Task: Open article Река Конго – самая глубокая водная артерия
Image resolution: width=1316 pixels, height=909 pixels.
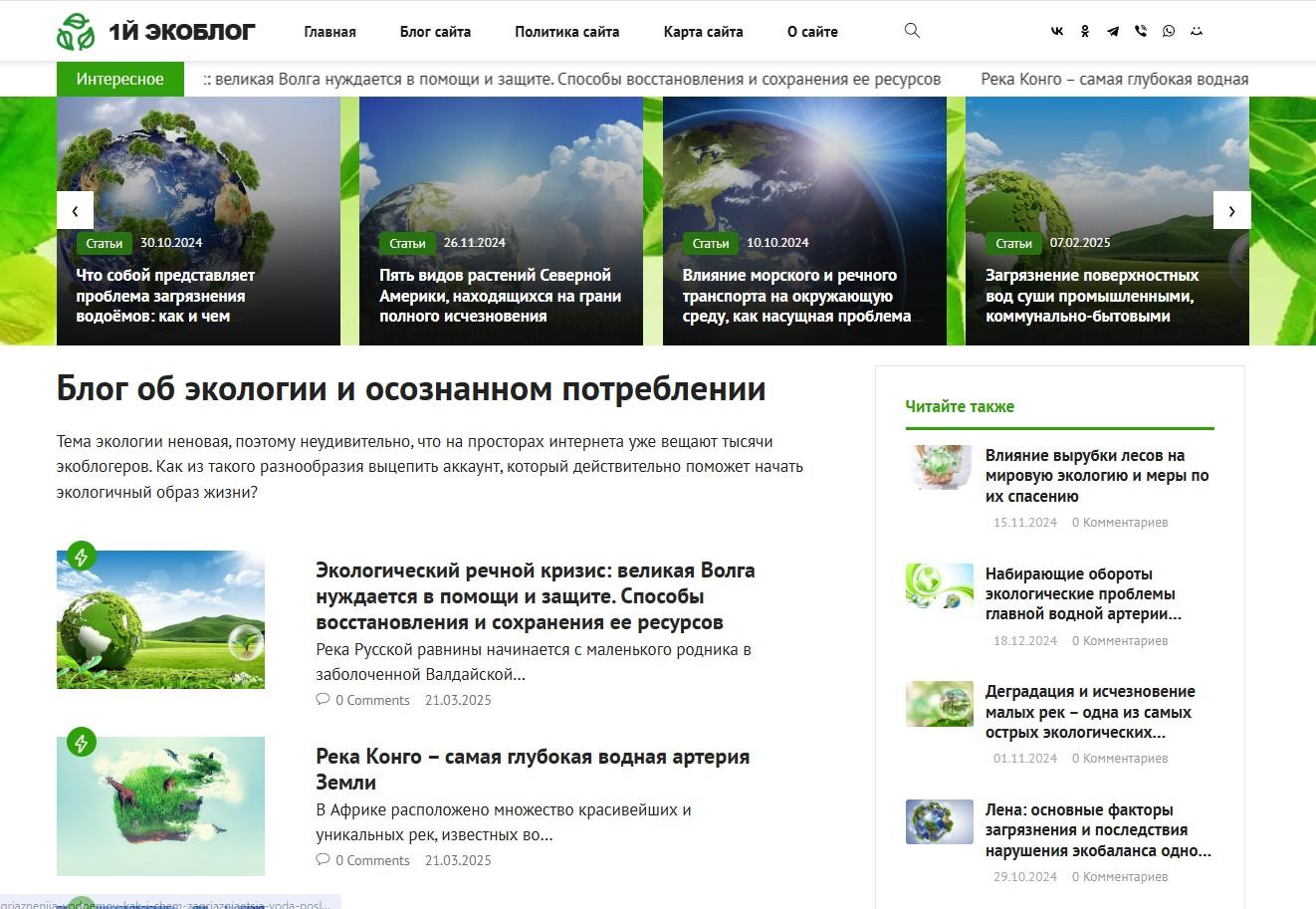Action: [533, 769]
